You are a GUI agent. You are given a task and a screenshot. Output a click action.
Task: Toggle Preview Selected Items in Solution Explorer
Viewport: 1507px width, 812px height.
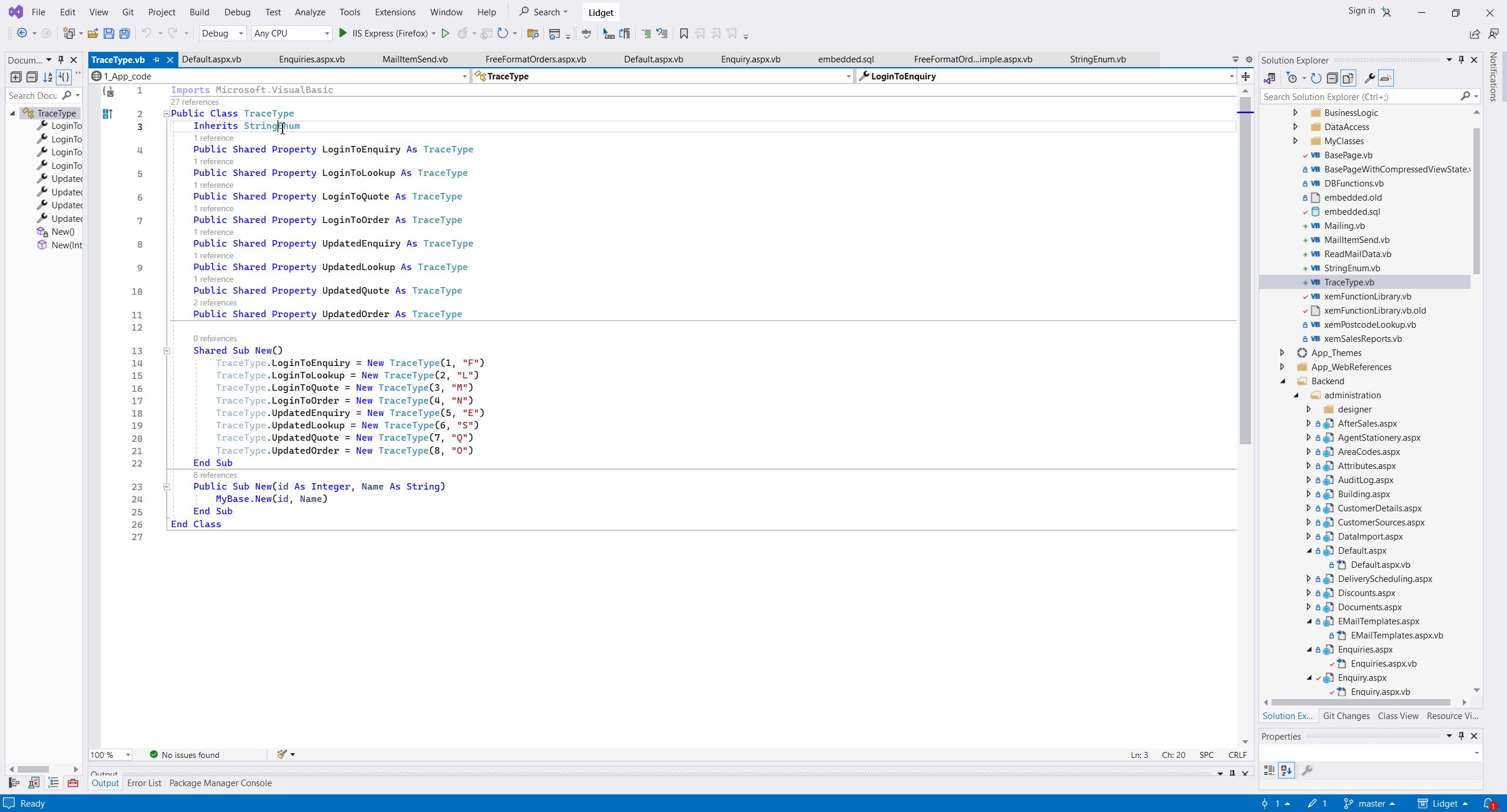click(x=1386, y=78)
